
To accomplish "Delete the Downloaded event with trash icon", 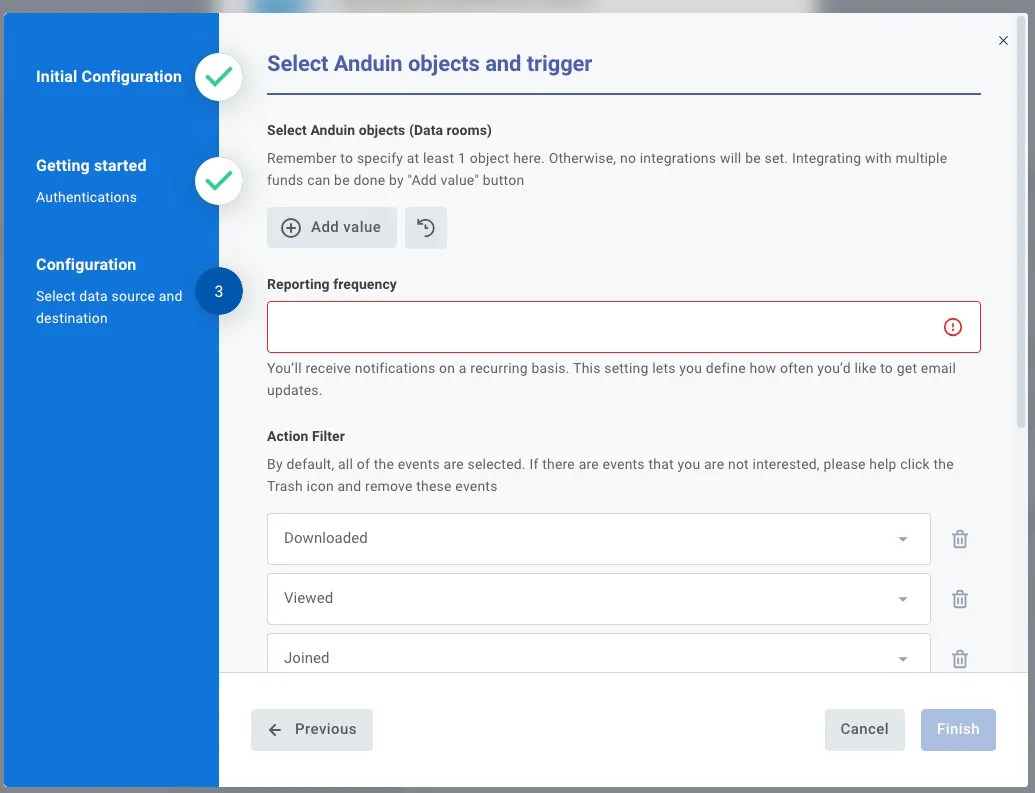I will click(x=960, y=539).
